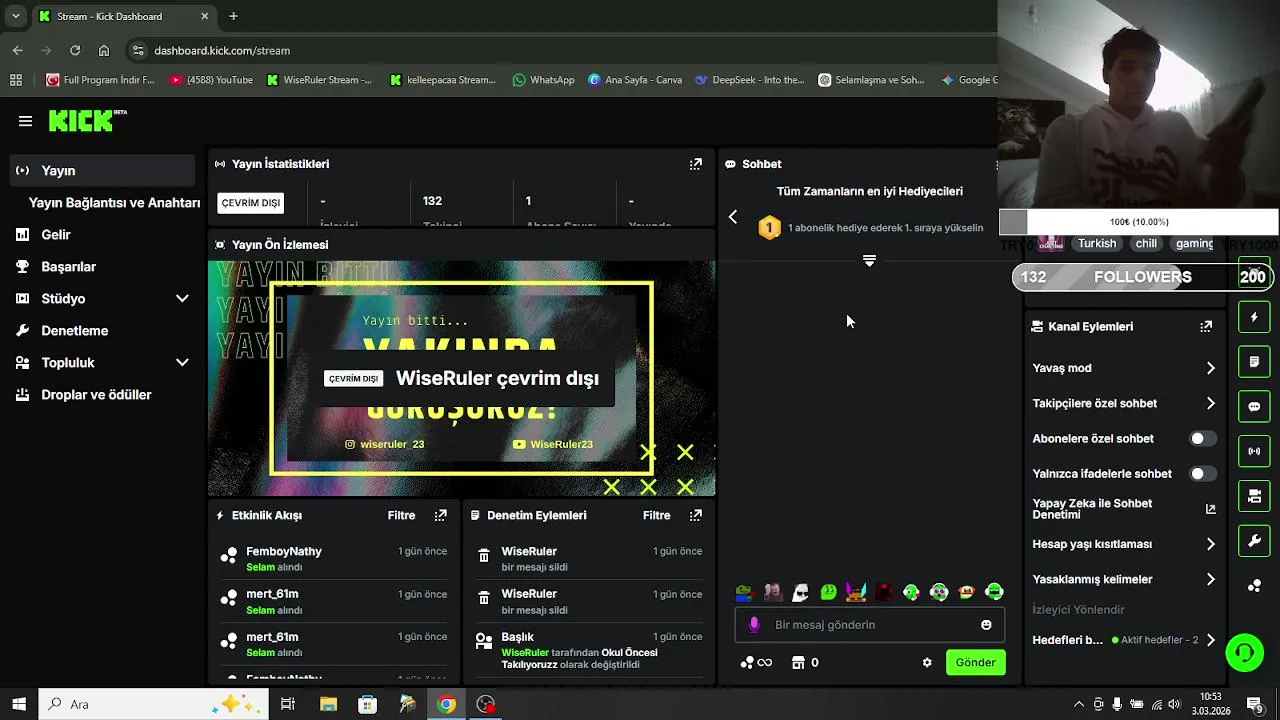Select Yayın in the sidebar
Image resolution: width=1280 pixels, height=720 pixels.
(x=102, y=170)
